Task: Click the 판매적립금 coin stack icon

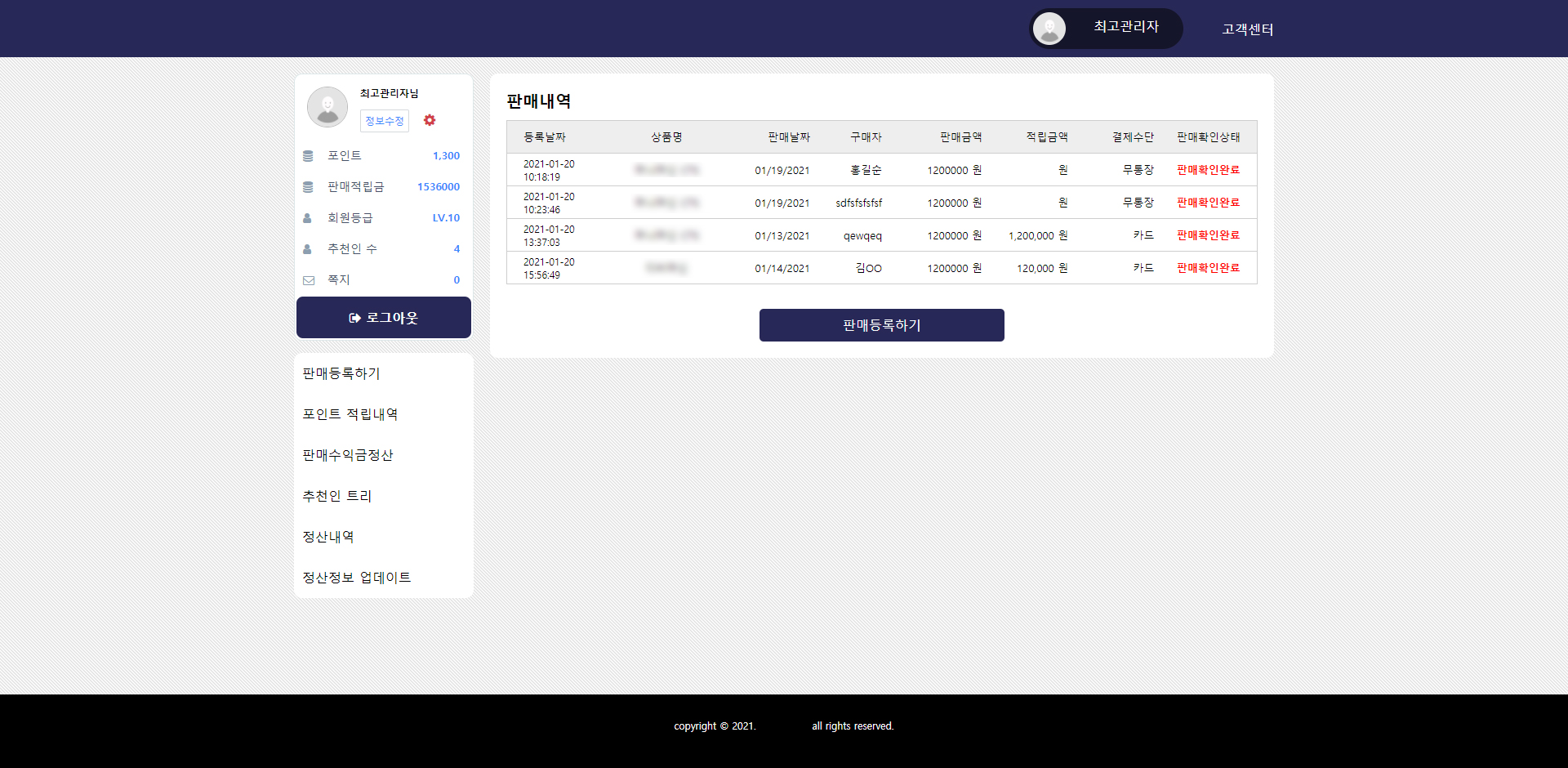Action: tap(308, 187)
